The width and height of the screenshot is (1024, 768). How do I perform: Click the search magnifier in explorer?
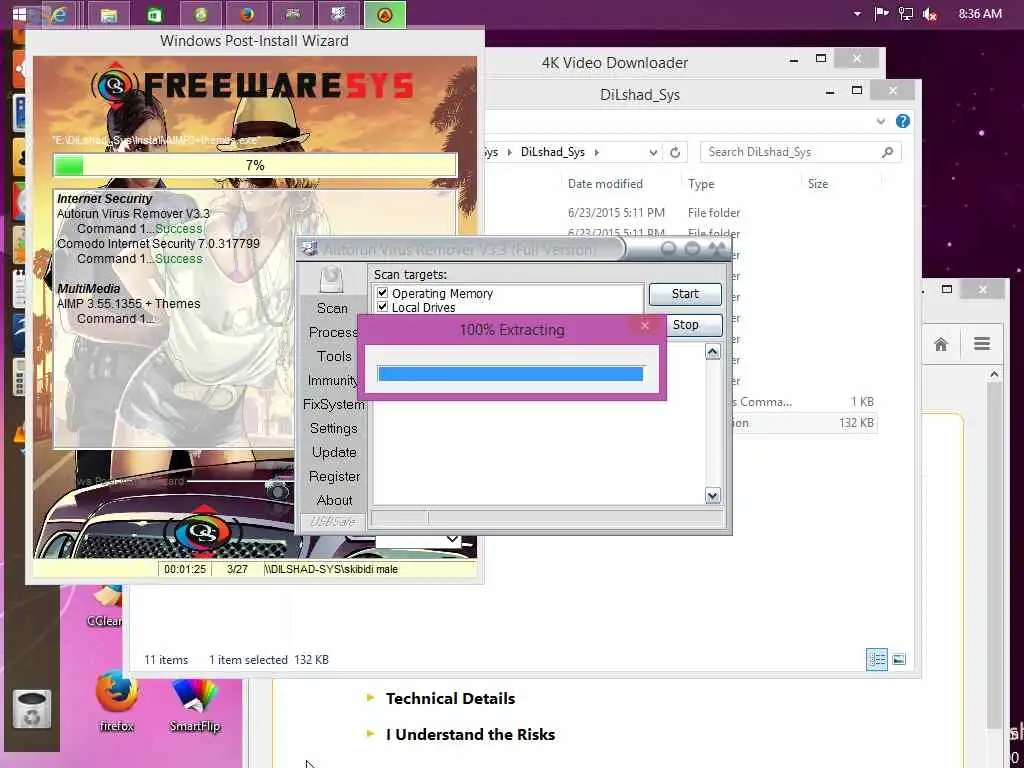pos(887,152)
